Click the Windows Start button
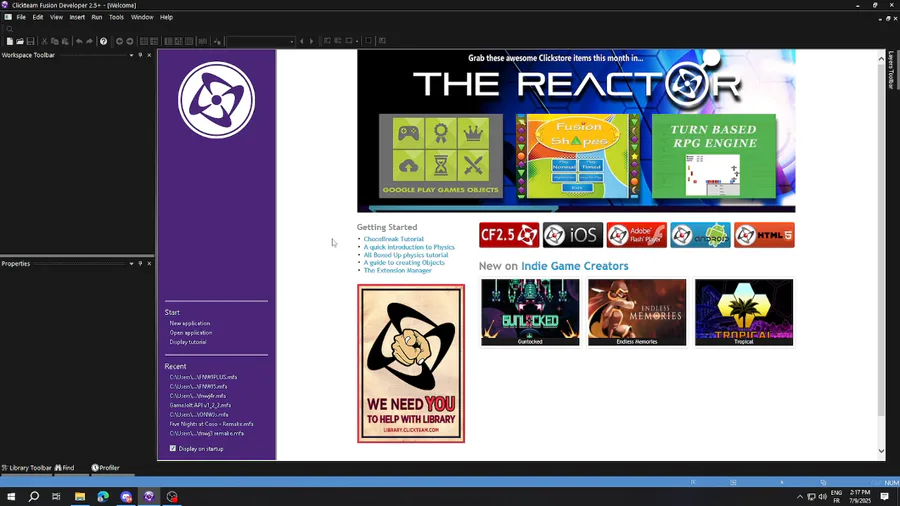This screenshot has width=900, height=506. tap(10, 496)
